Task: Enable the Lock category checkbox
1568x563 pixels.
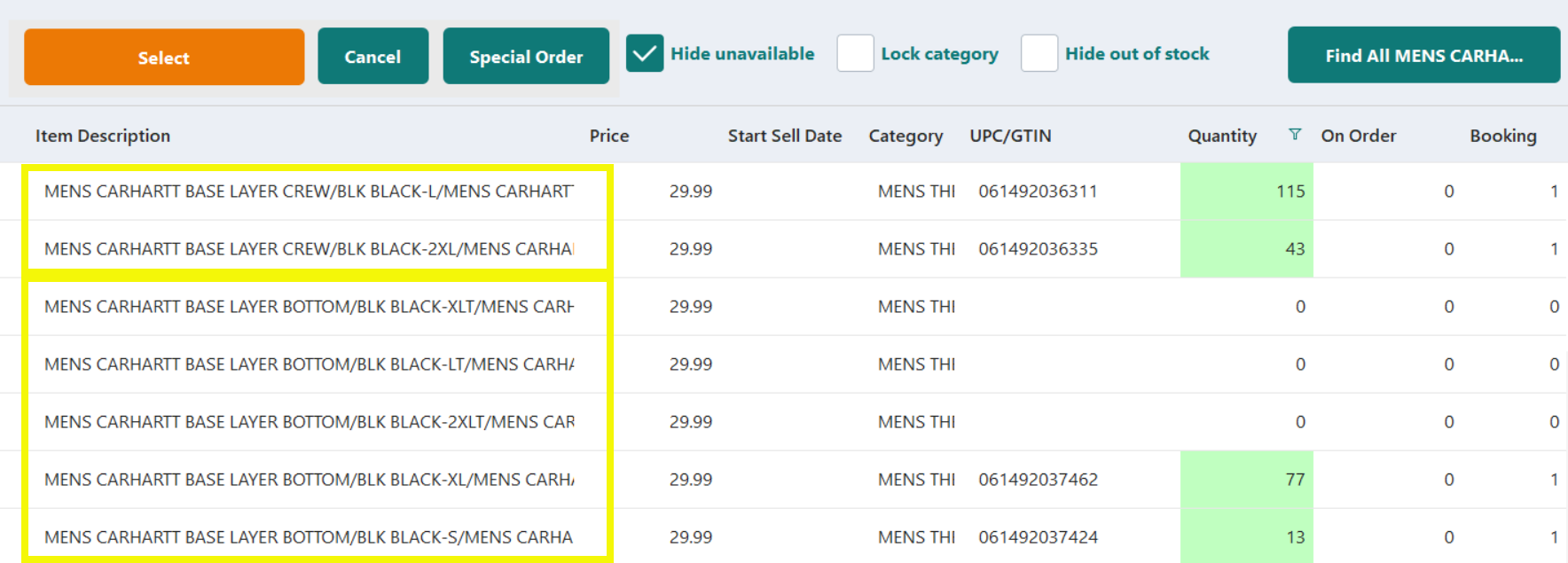Action: click(855, 54)
